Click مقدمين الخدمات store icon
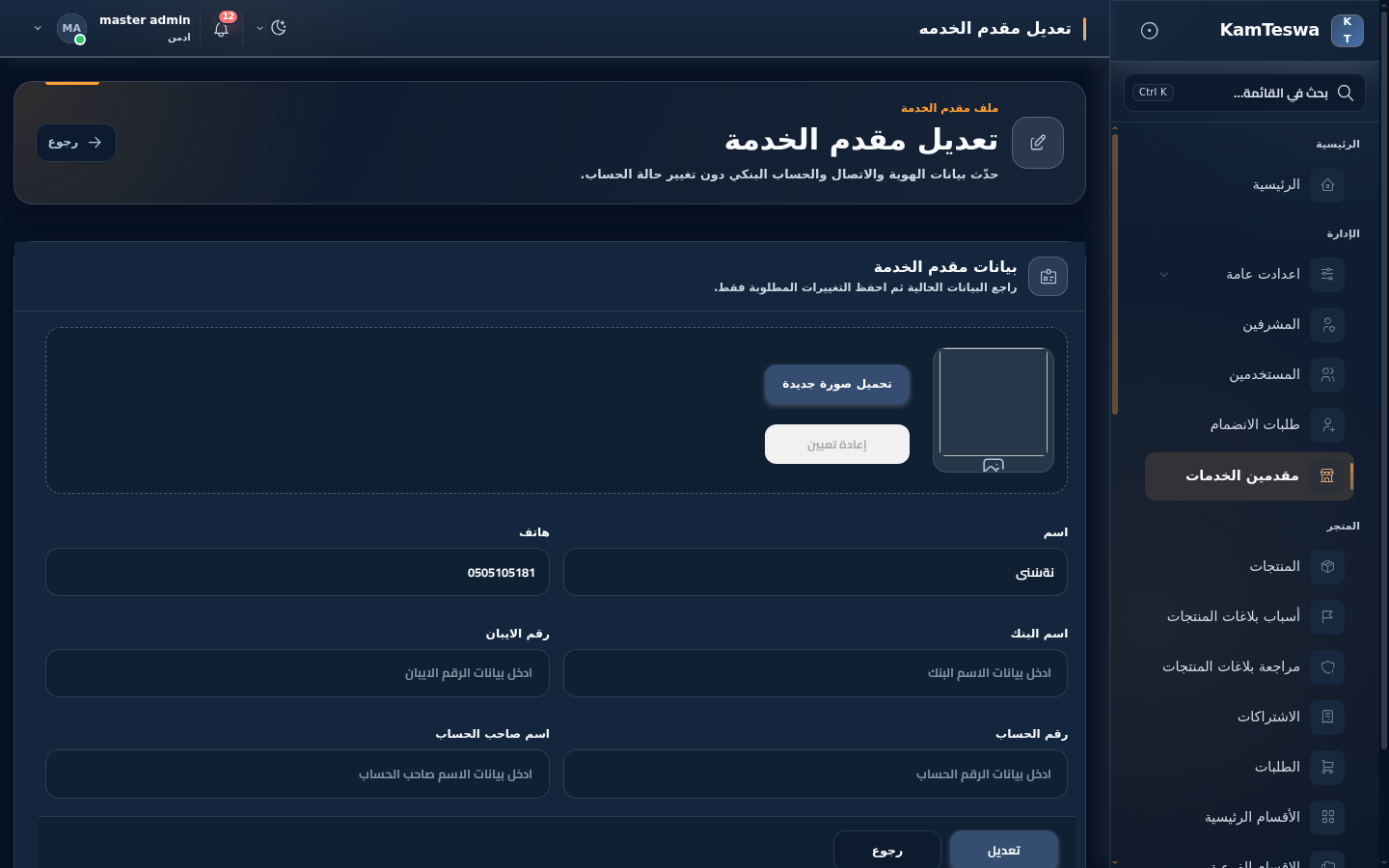This screenshot has height=868, width=1389. coord(1327,475)
